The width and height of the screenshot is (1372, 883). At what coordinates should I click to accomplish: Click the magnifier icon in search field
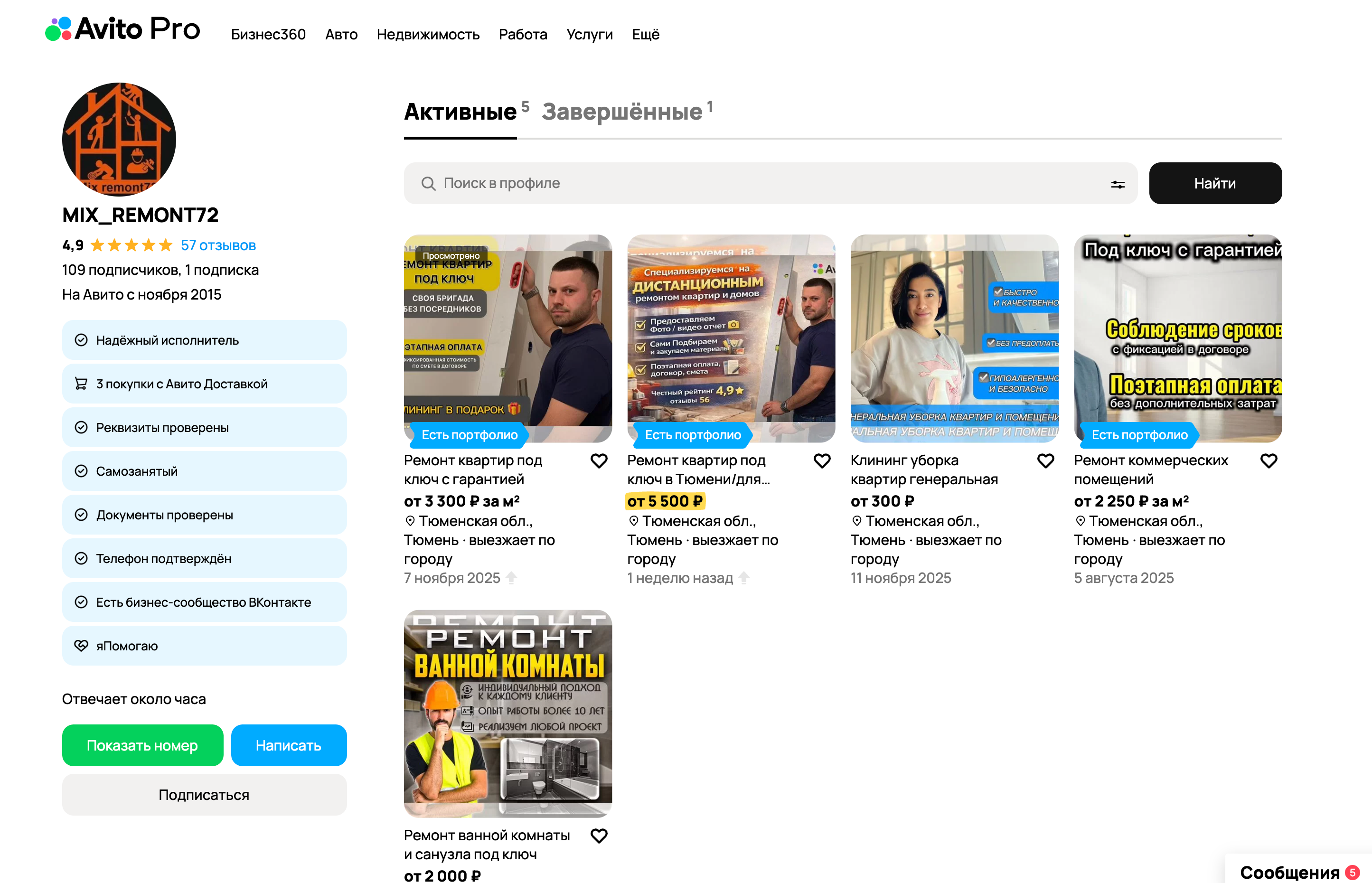click(428, 183)
